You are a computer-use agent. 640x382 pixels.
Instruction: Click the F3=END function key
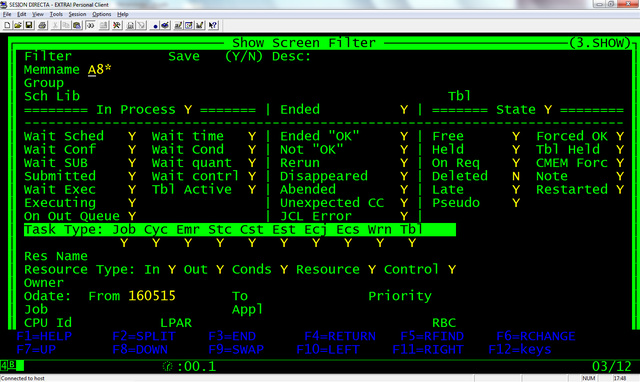coord(232,336)
